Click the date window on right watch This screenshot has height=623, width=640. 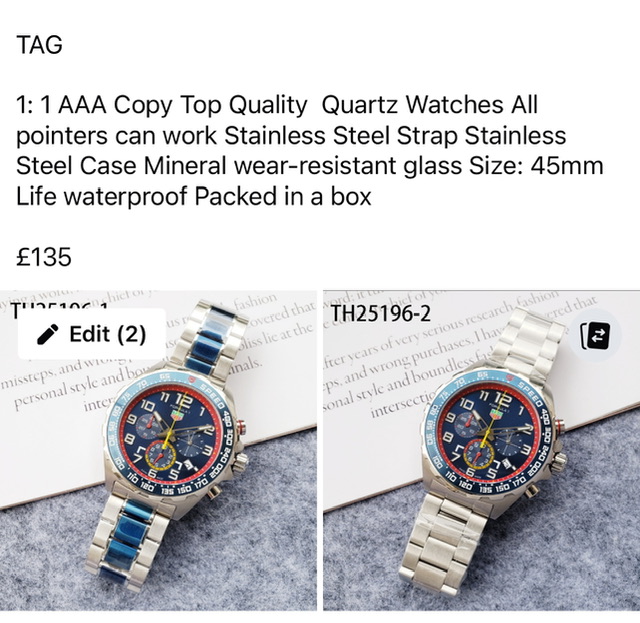(x=506, y=463)
